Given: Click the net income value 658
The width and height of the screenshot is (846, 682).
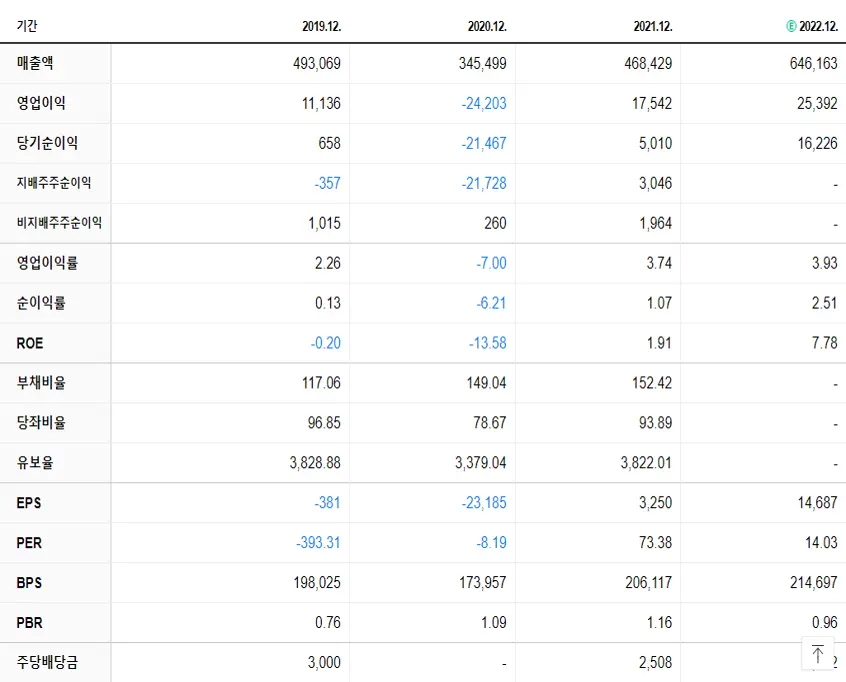Looking at the screenshot, I should click(329, 144).
